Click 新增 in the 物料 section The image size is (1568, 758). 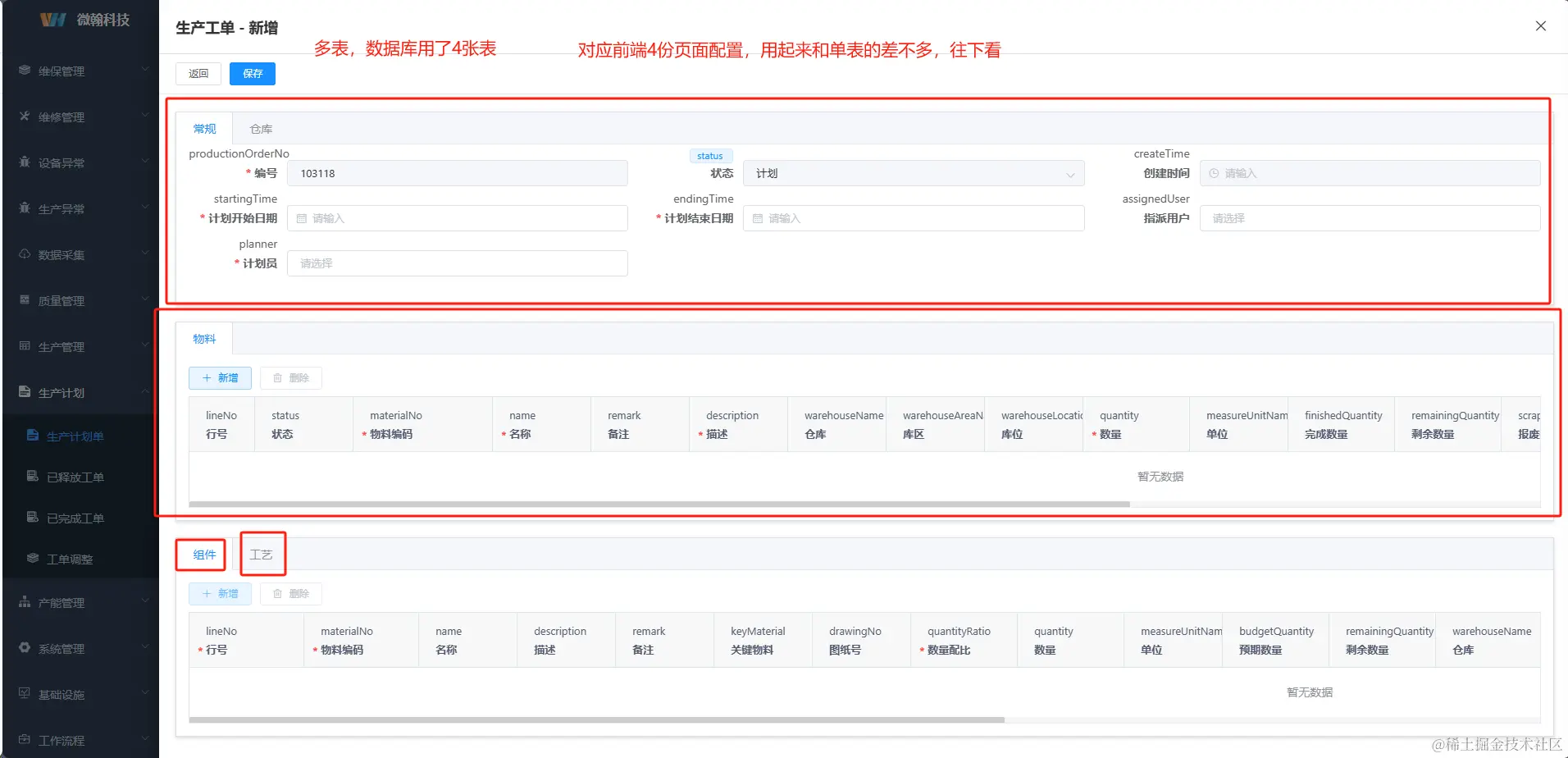(220, 378)
